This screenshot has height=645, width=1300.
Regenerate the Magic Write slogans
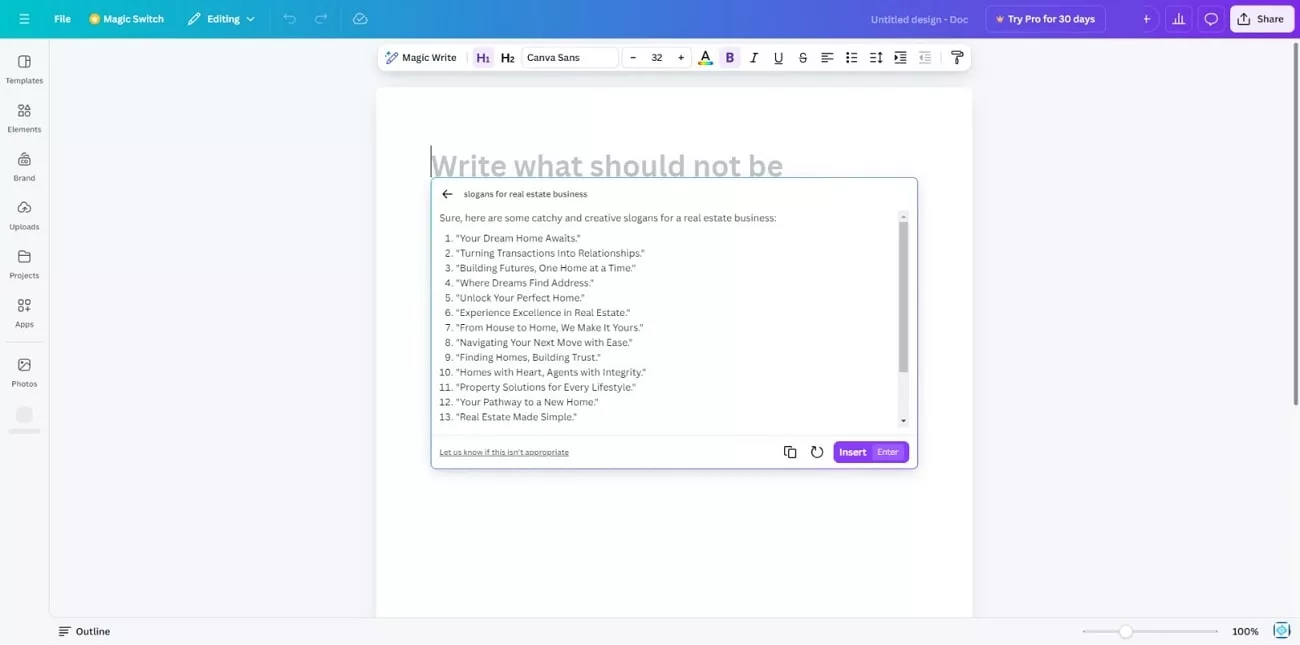tap(817, 452)
